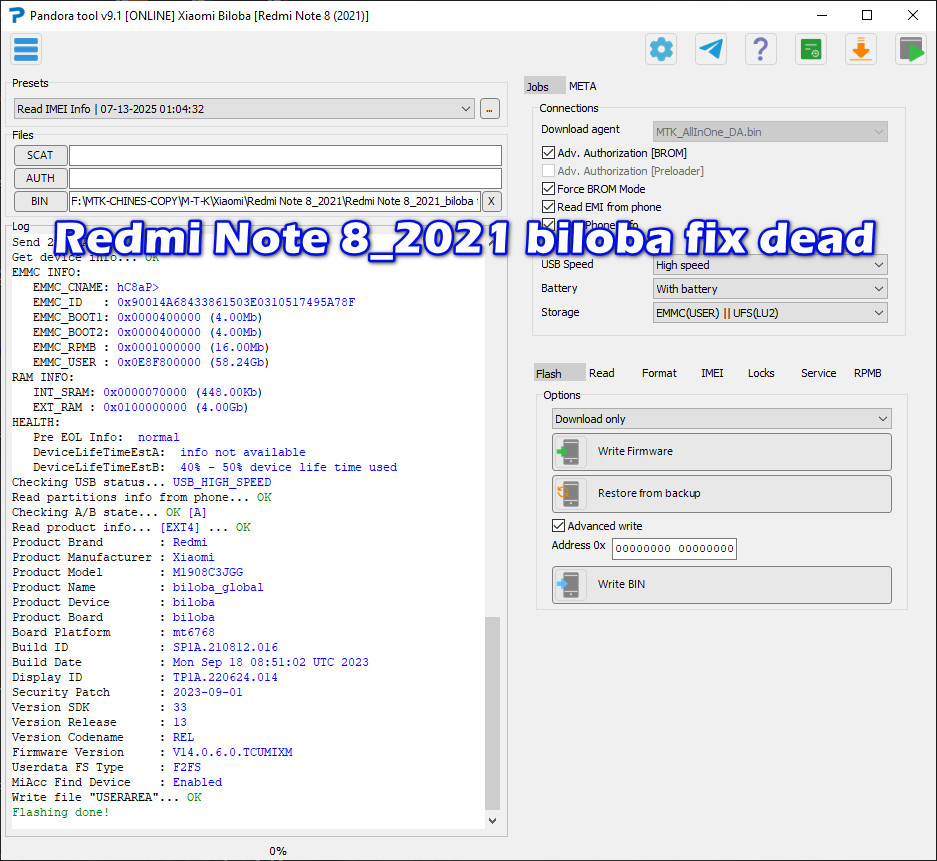Screen dimensions: 937x861
Task: Open the Telegram channel icon
Action: [x=711, y=49]
